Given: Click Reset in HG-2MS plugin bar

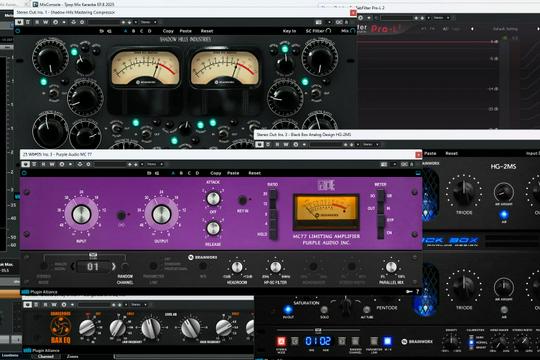Looking at the screenshot, I should tap(451, 153).
